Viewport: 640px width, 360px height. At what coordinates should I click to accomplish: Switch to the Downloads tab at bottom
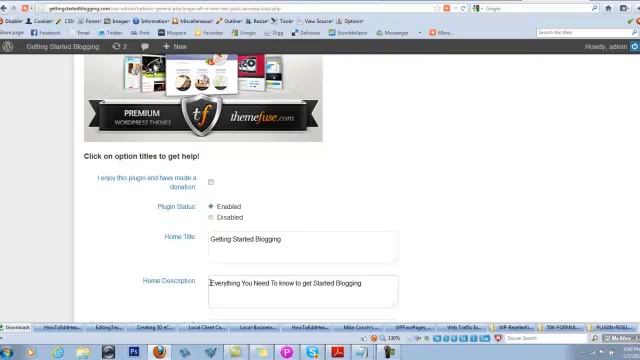[x=16, y=327]
